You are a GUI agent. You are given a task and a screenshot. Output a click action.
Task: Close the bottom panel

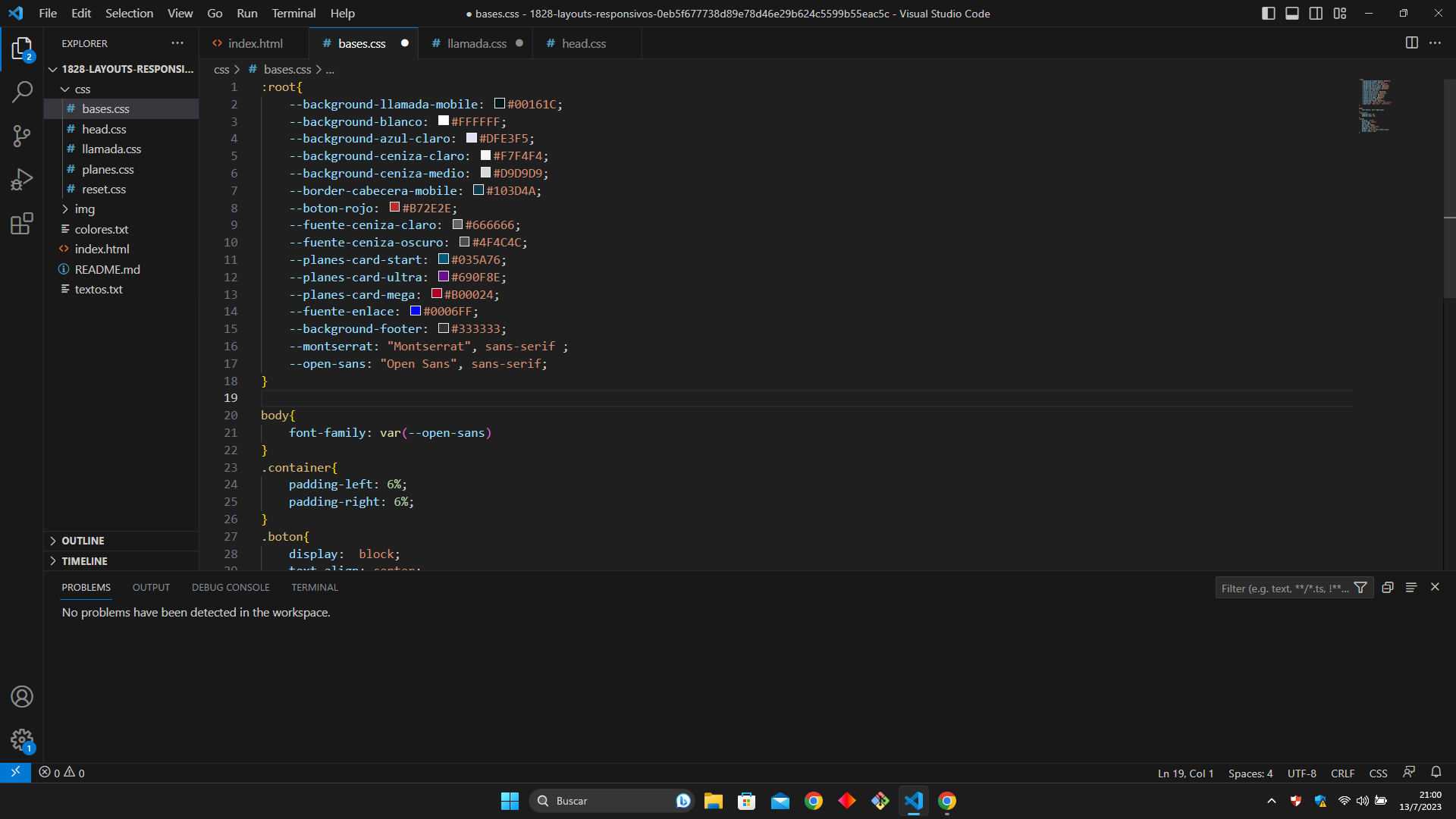pos(1435,588)
